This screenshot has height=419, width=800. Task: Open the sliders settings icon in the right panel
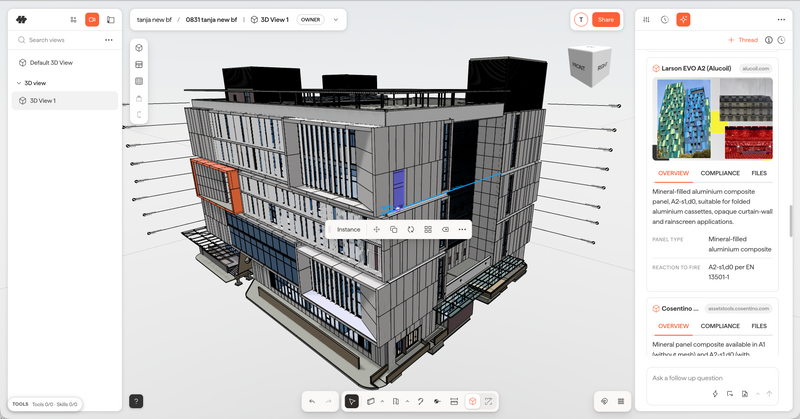(x=646, y=20)
